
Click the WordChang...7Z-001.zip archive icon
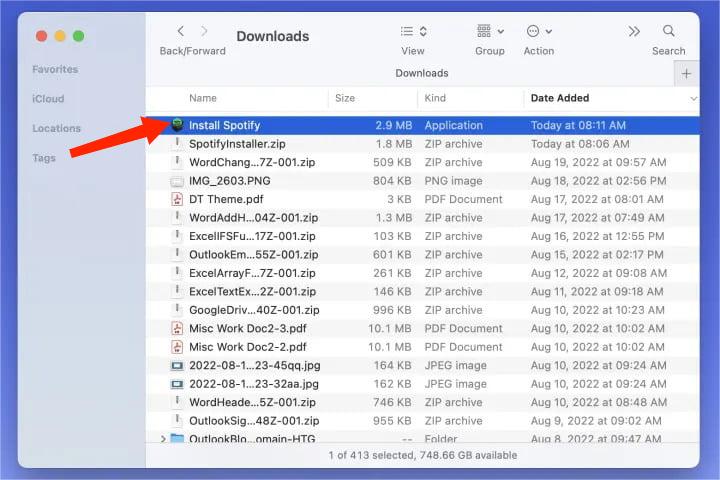pos(177,162)
